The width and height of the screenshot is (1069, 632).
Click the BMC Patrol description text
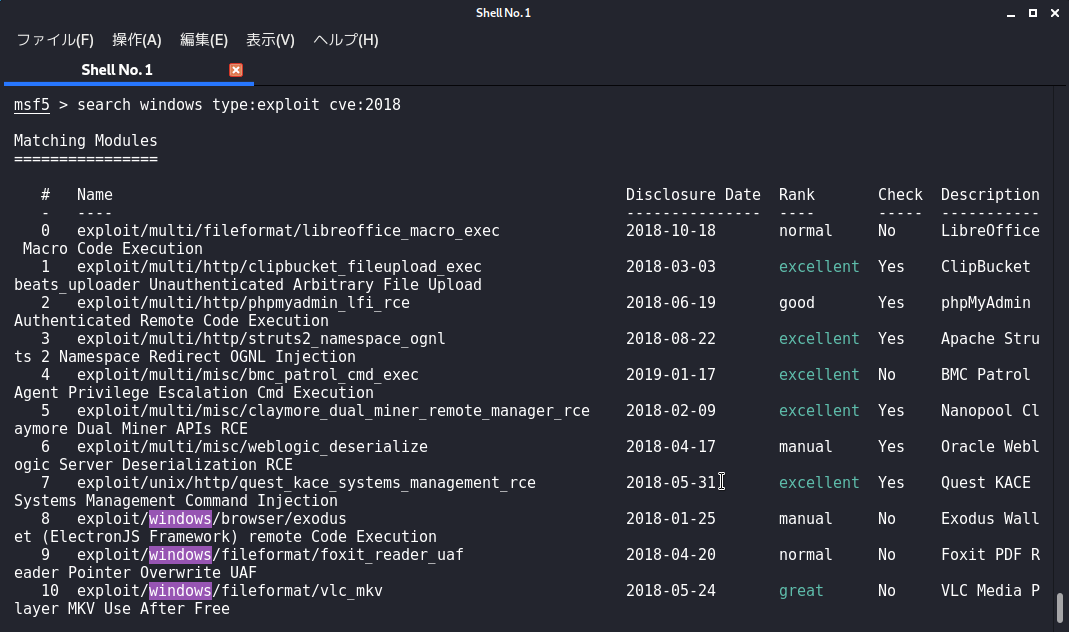pyautogui.click(x=986, y=375)
